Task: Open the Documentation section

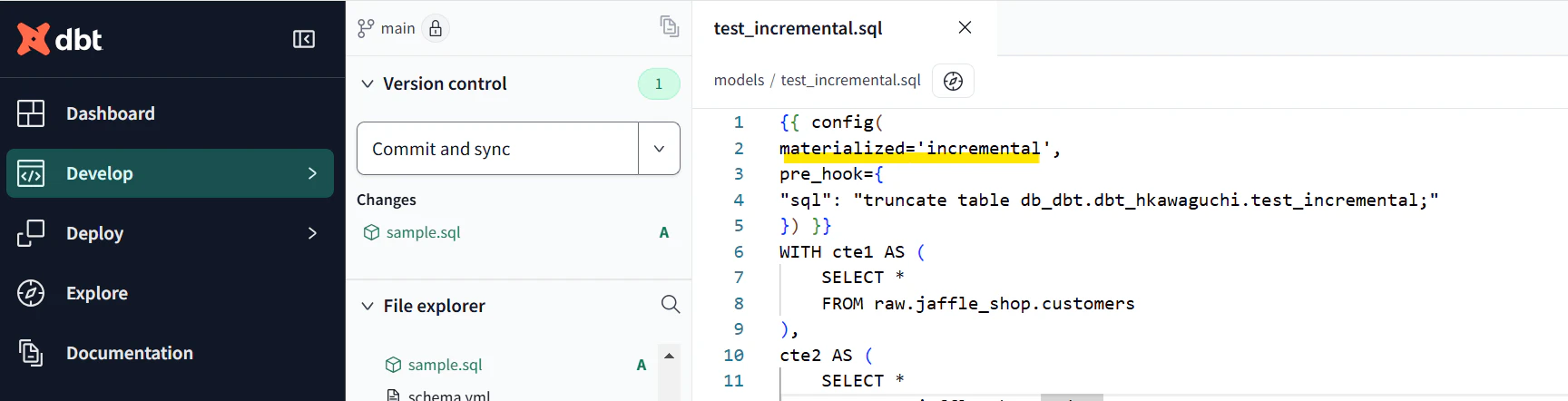Action: click(x=130, y=353)
